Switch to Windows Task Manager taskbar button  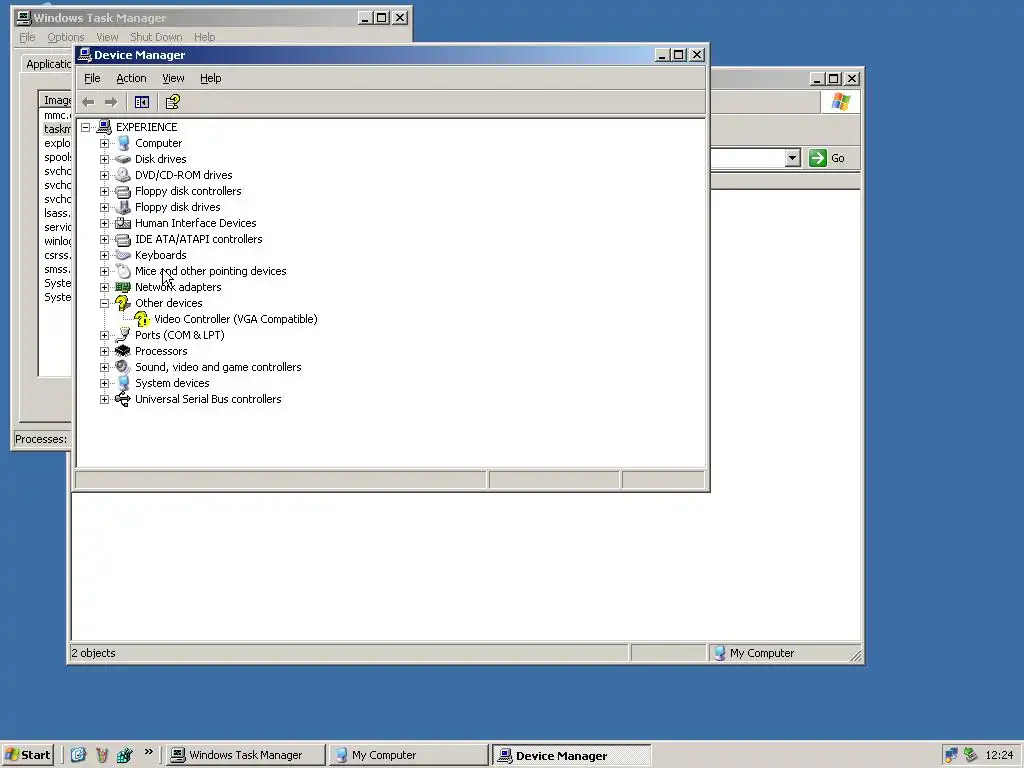[246, 755]
